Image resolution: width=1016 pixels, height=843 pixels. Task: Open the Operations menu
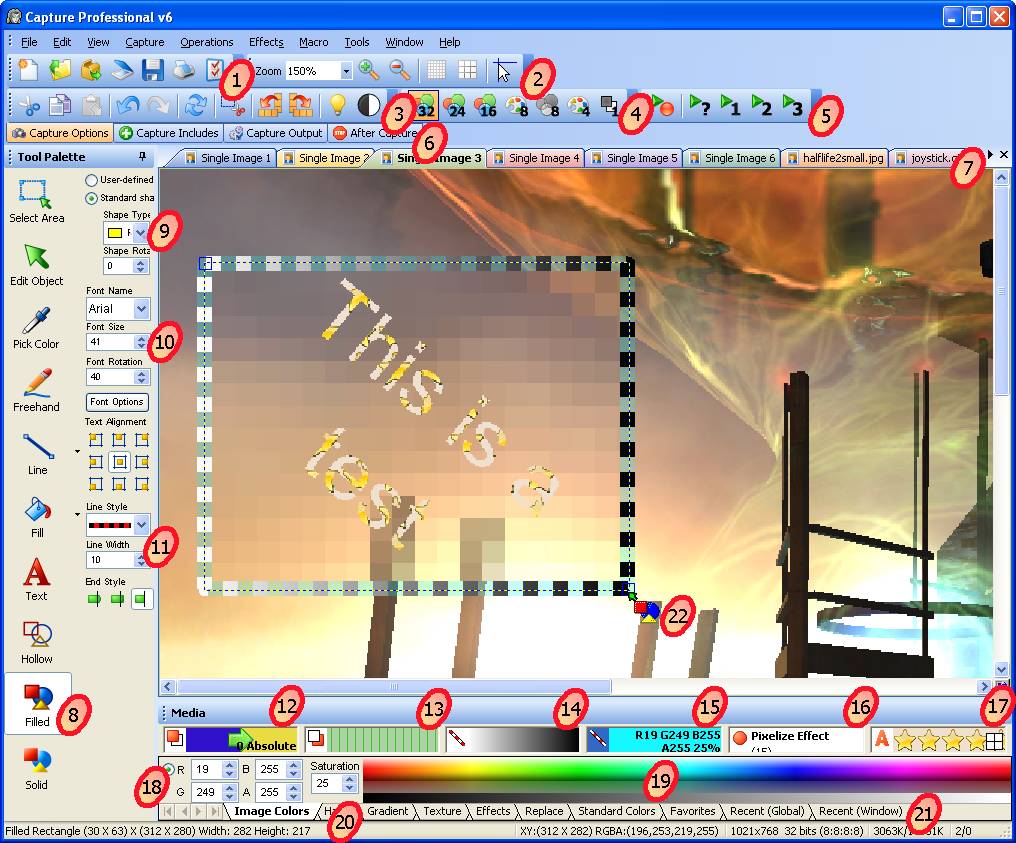pos(207,42)
